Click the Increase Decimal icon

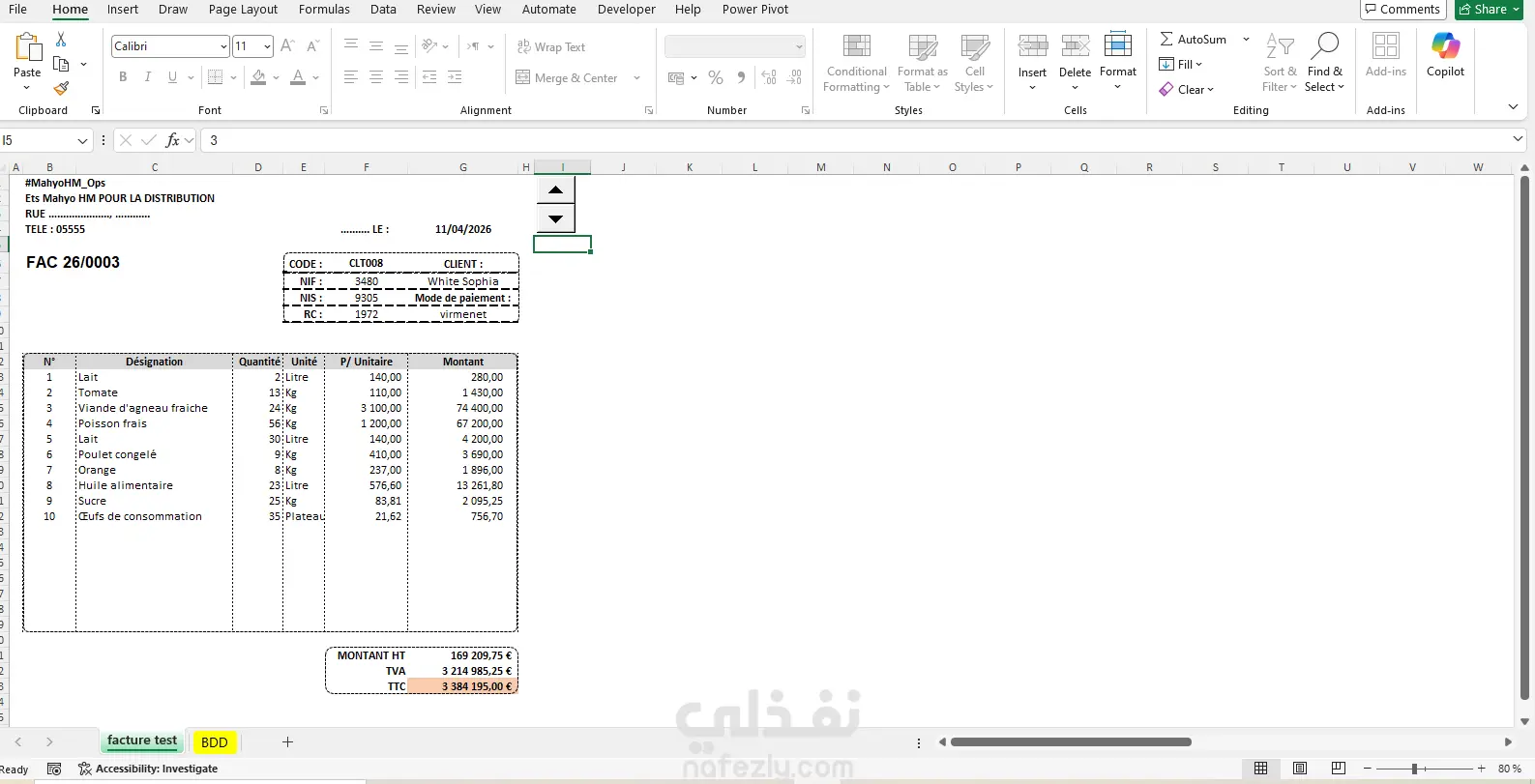point(769,77)
